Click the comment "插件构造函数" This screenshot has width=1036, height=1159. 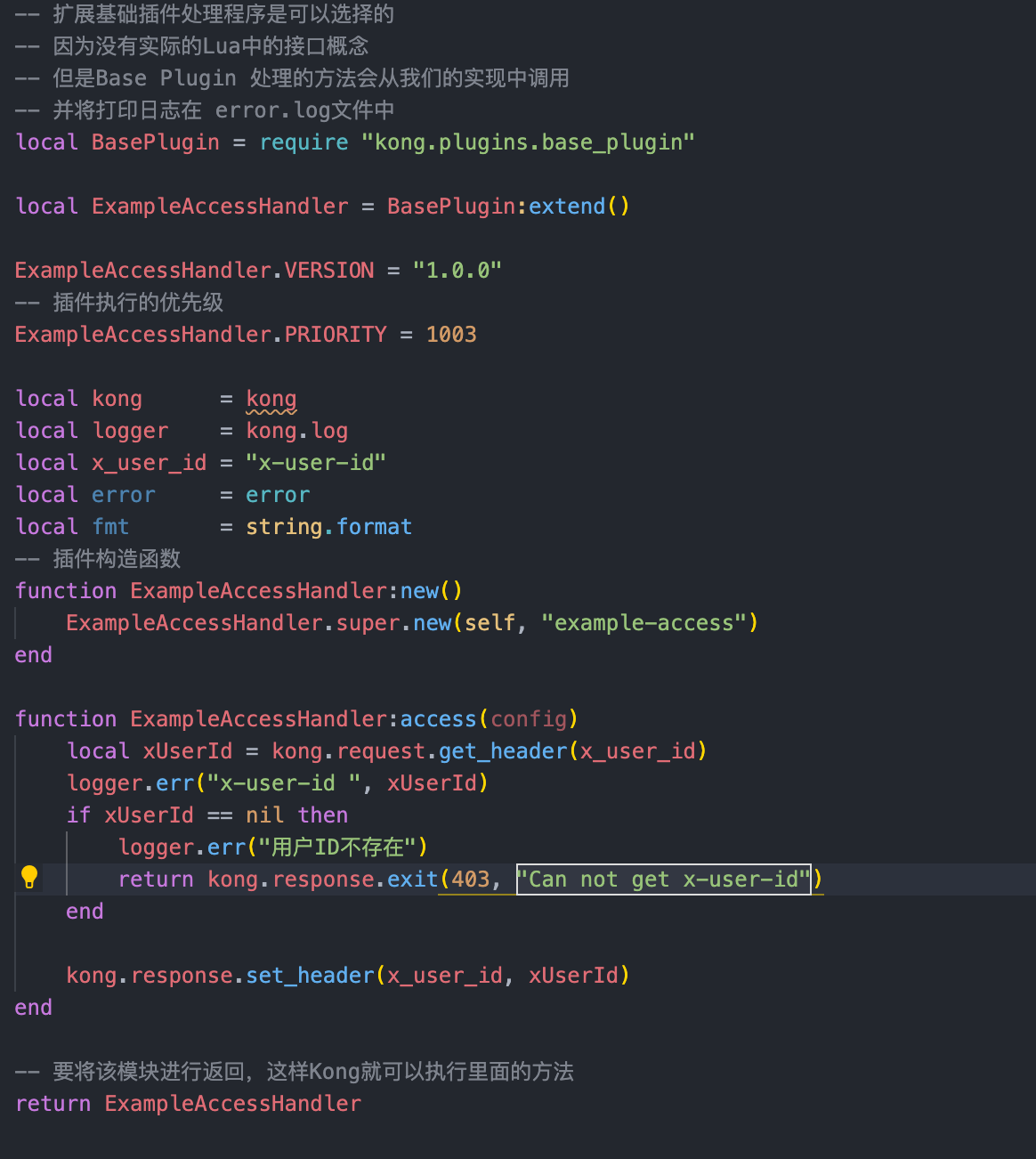click(98, 559)
